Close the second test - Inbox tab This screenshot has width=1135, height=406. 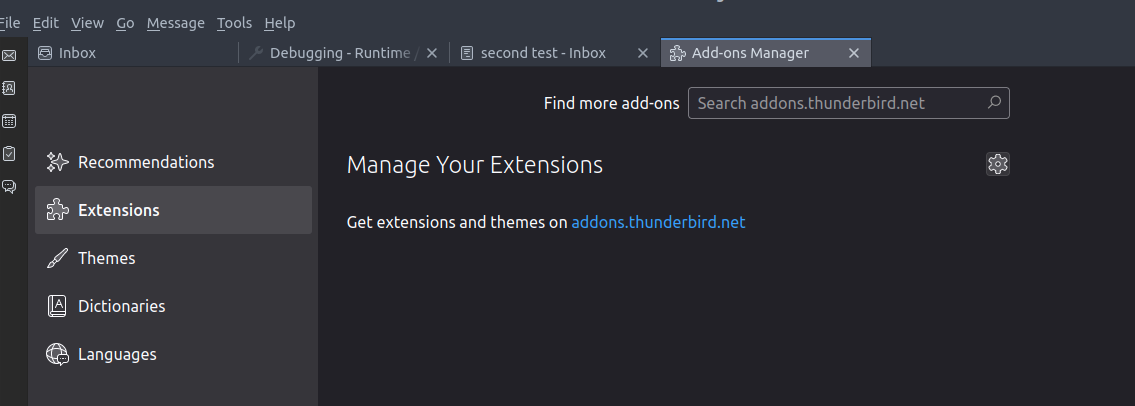[640, 53]
